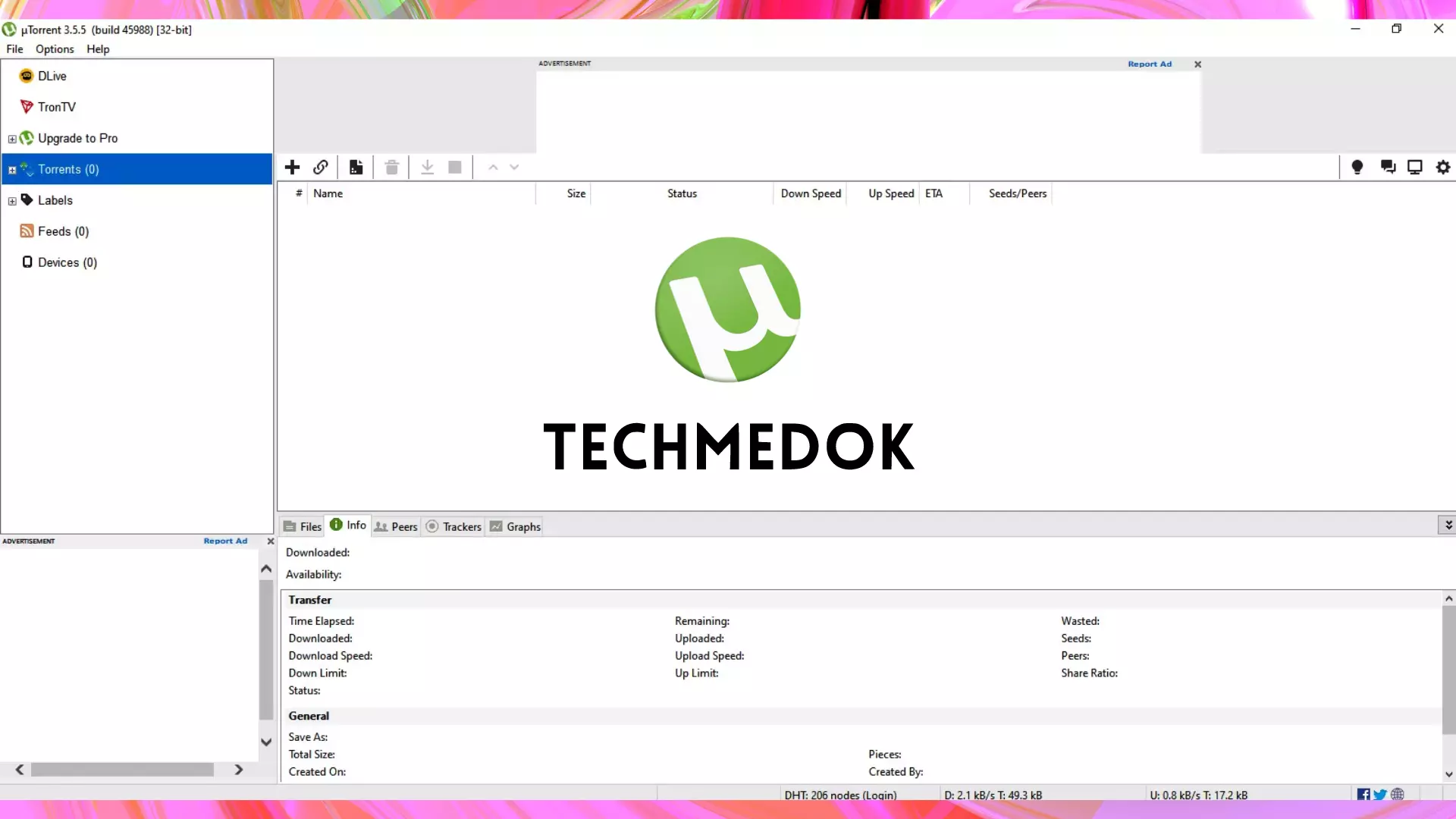This screenshot has width=1456, height=819.
Task: Switch to the Files tab
Action: point(303,526)
